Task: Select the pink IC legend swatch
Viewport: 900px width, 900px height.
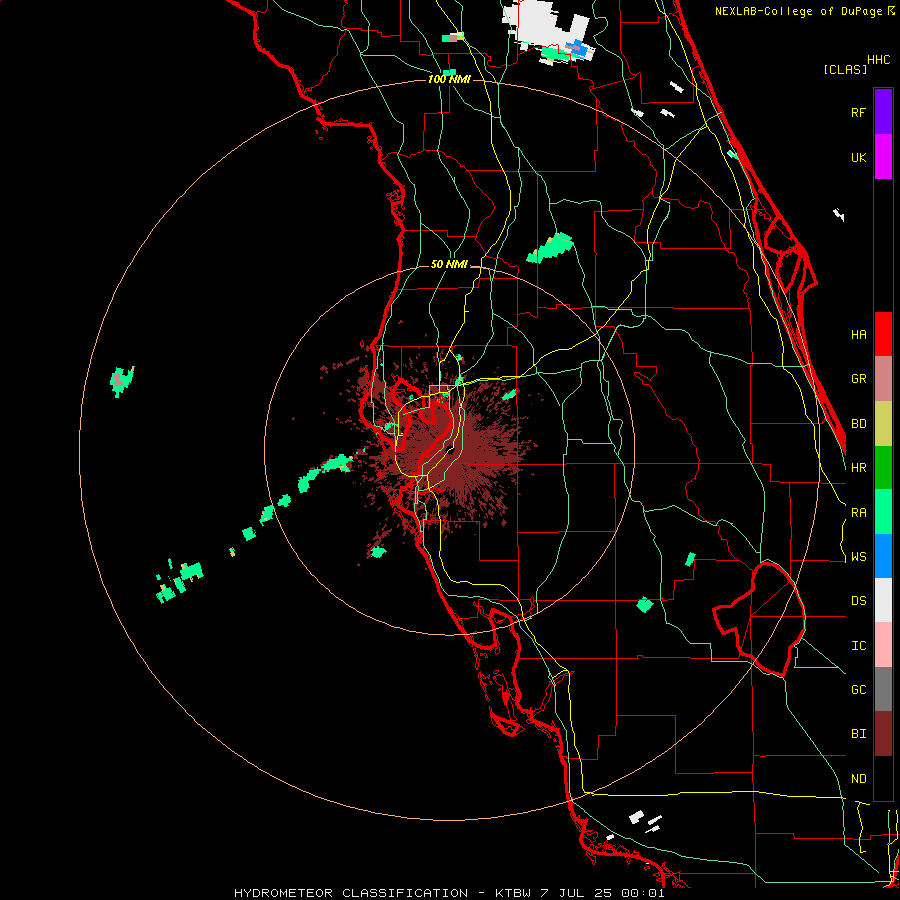Action: pyautogui.click(x=883, y=645)
